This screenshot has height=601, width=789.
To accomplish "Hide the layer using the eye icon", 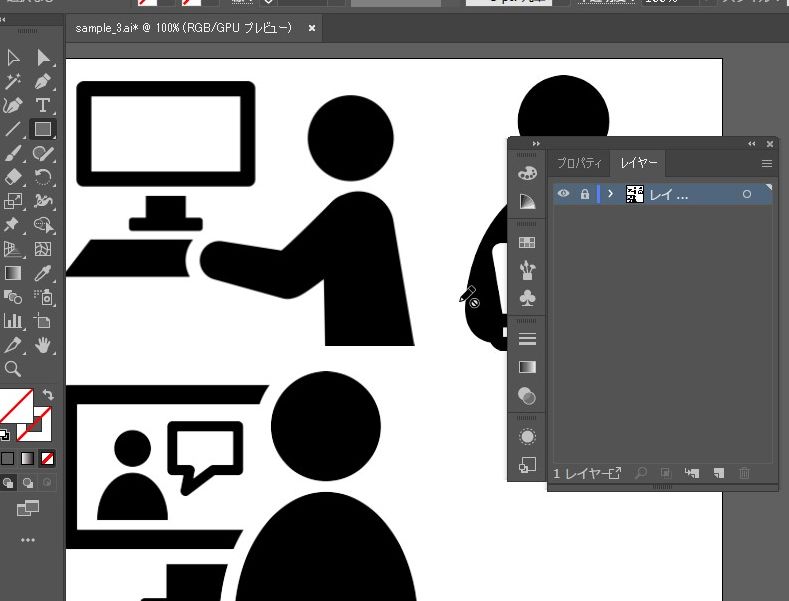I will 564,194.
